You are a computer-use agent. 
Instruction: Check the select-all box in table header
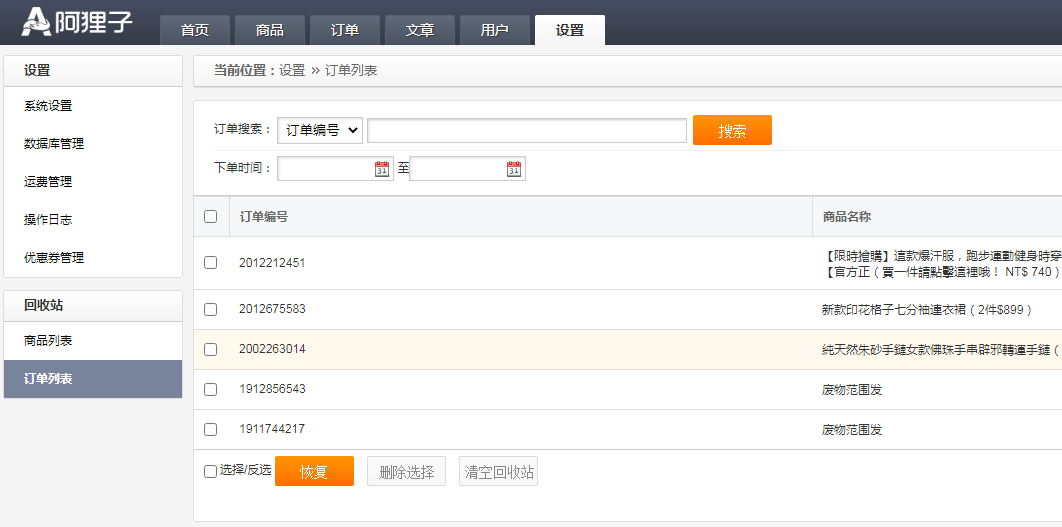pyautogui.click(x=210, y=216)
